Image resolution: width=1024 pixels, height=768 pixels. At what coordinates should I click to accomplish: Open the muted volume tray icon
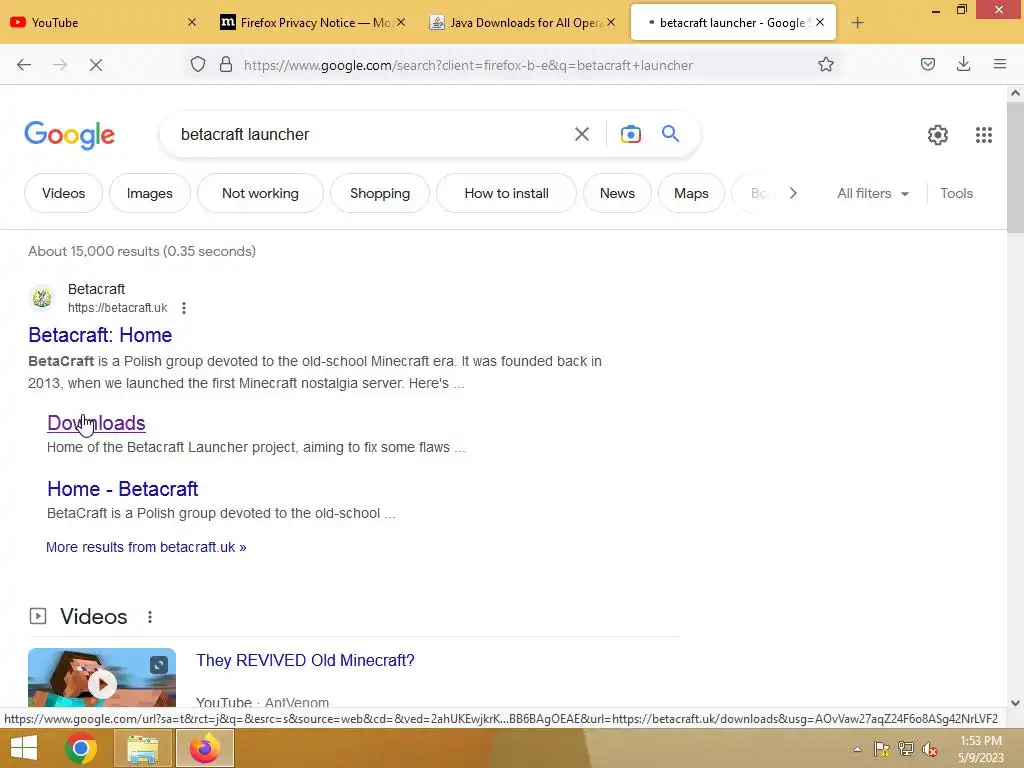pyautogui.click(x=929, y=749)
